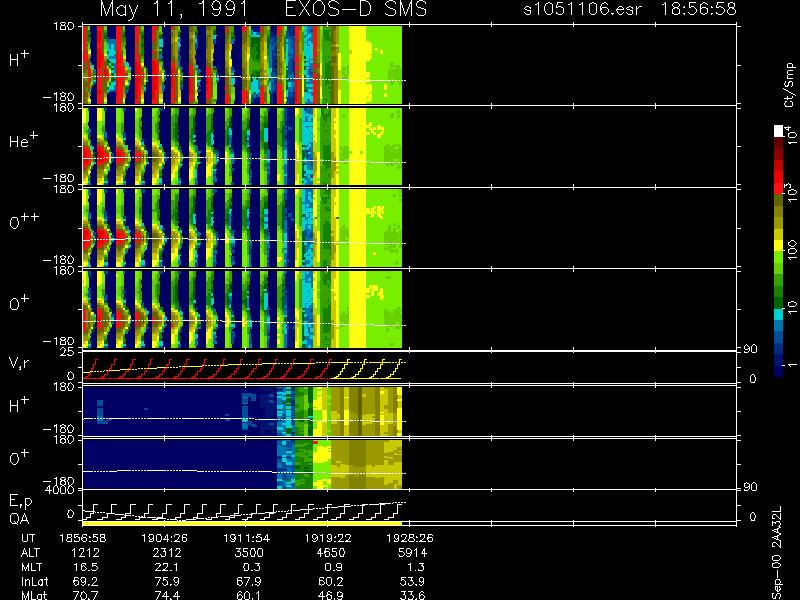Viewport: 800px width, 600px height.
Task: Click the He+ panel label
Action: [23, 140]
